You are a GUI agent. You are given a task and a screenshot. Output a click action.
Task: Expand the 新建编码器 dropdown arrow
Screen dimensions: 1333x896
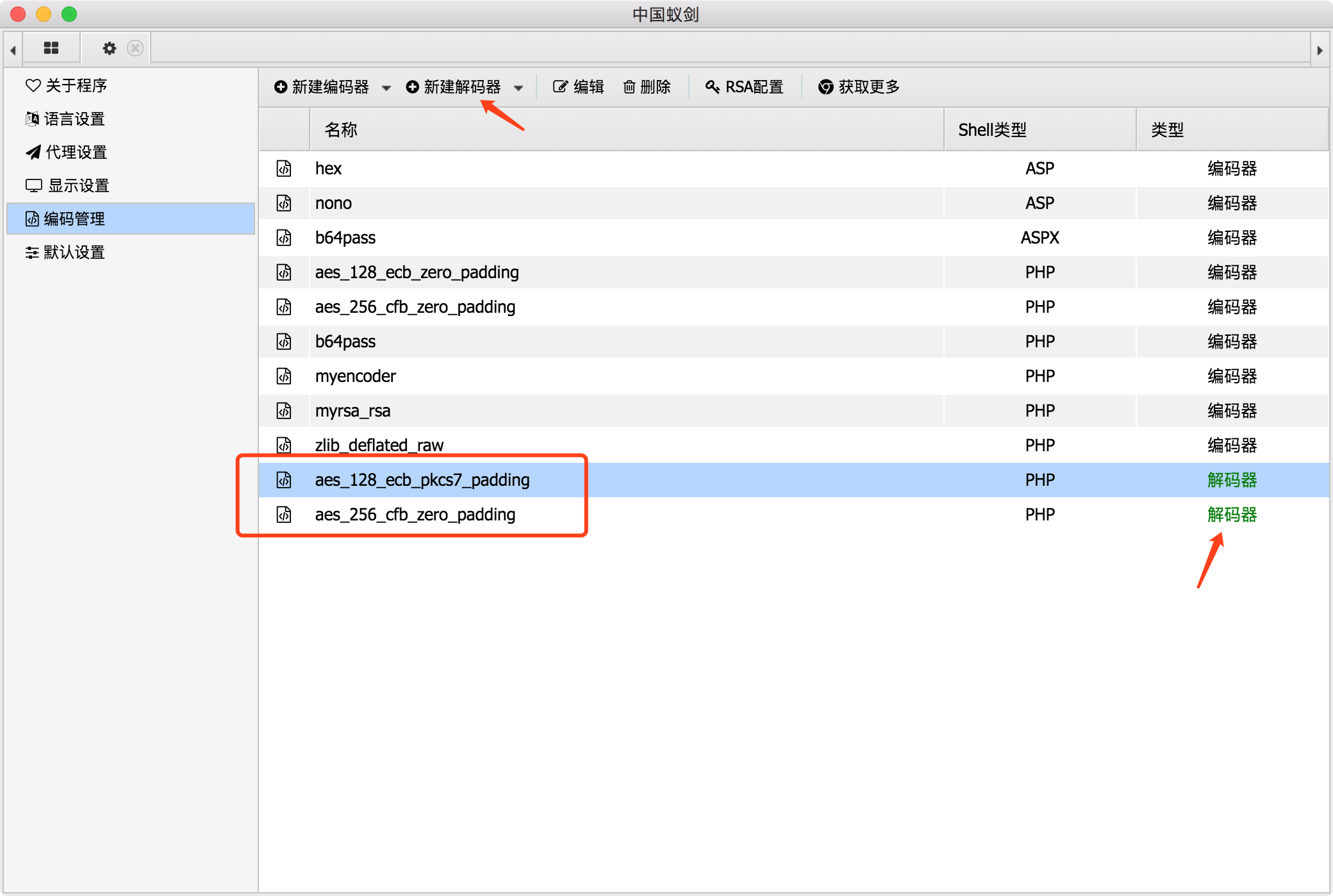coord(386,88)
